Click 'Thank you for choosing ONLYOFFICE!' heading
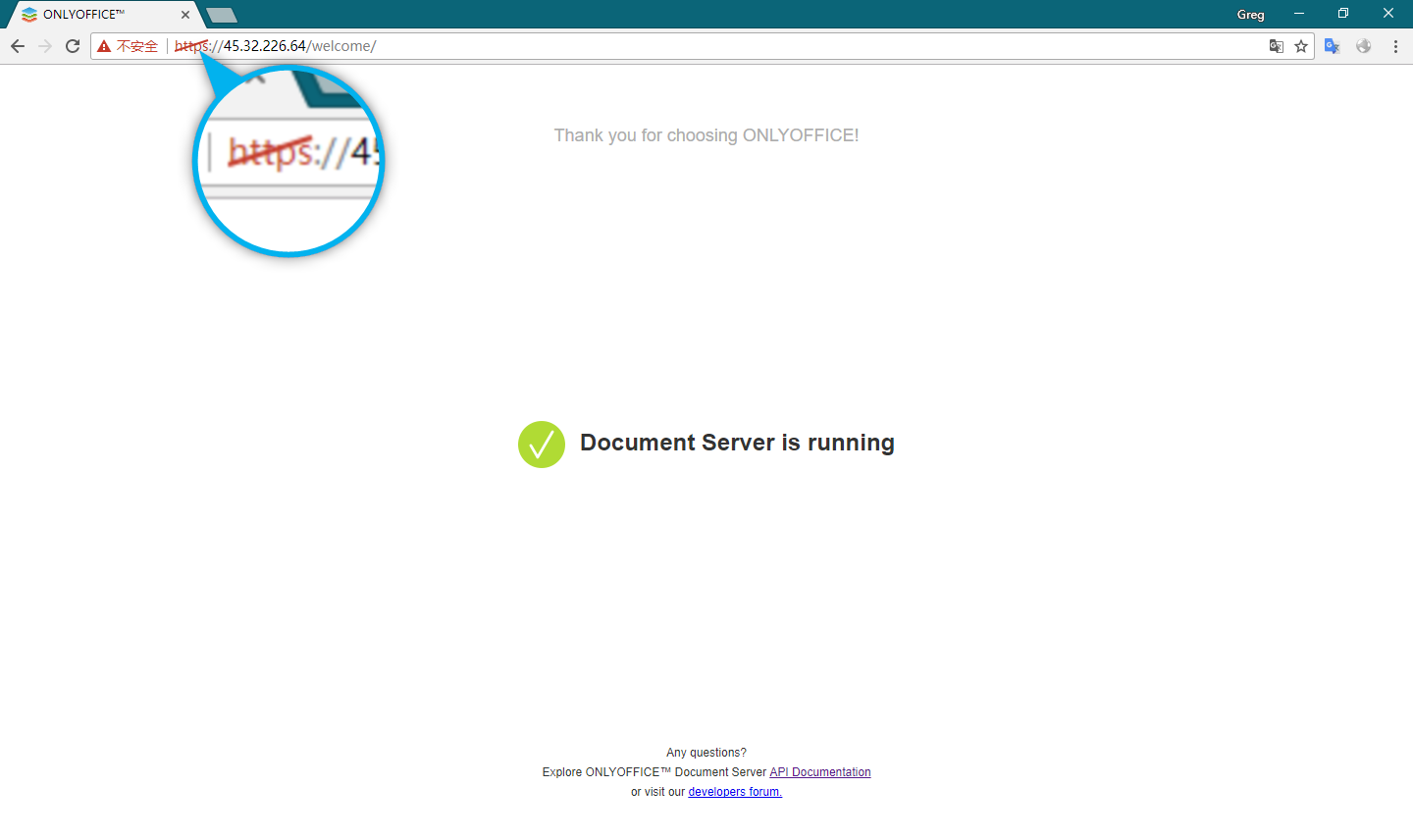Screen dimensions: 1413x840 706,135
